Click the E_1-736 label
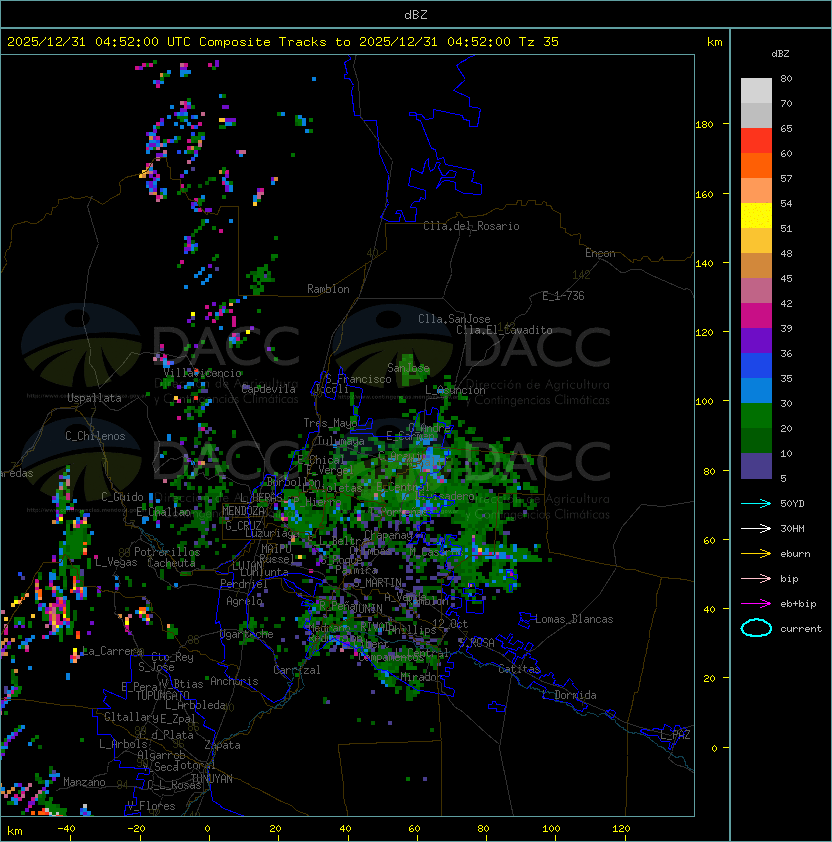 pyautogui.click(x=563, y=296)
